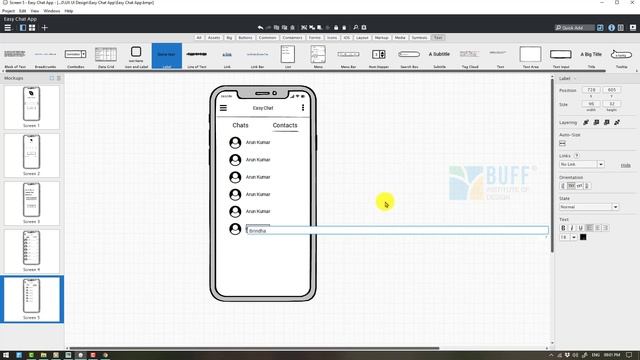The height and width of the screenshot is (360, 640).
Task: Toggle Bold text formatting
Action: (x=563, y=228)
